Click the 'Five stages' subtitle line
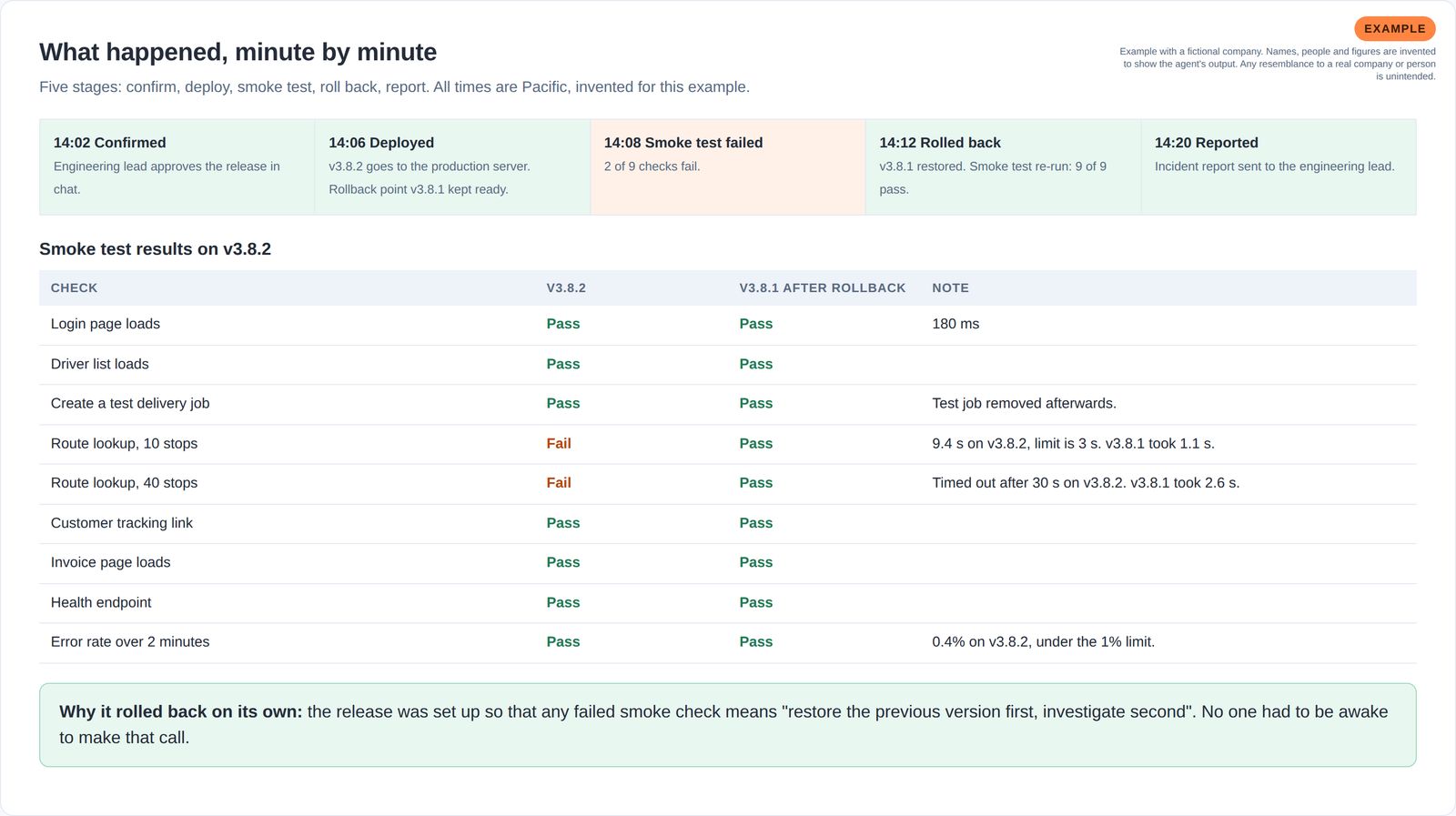Screen dimensions: 1456x816 [x=394, y=87]
